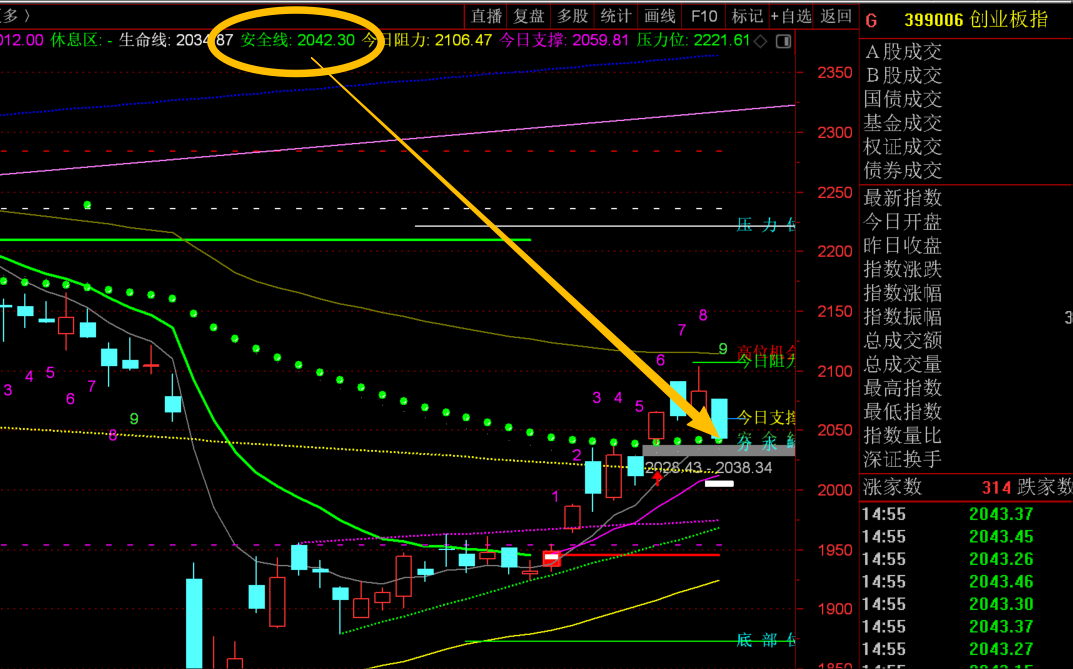
Task: Select the tick row showing 2043.30
Action: click(966, 605)
